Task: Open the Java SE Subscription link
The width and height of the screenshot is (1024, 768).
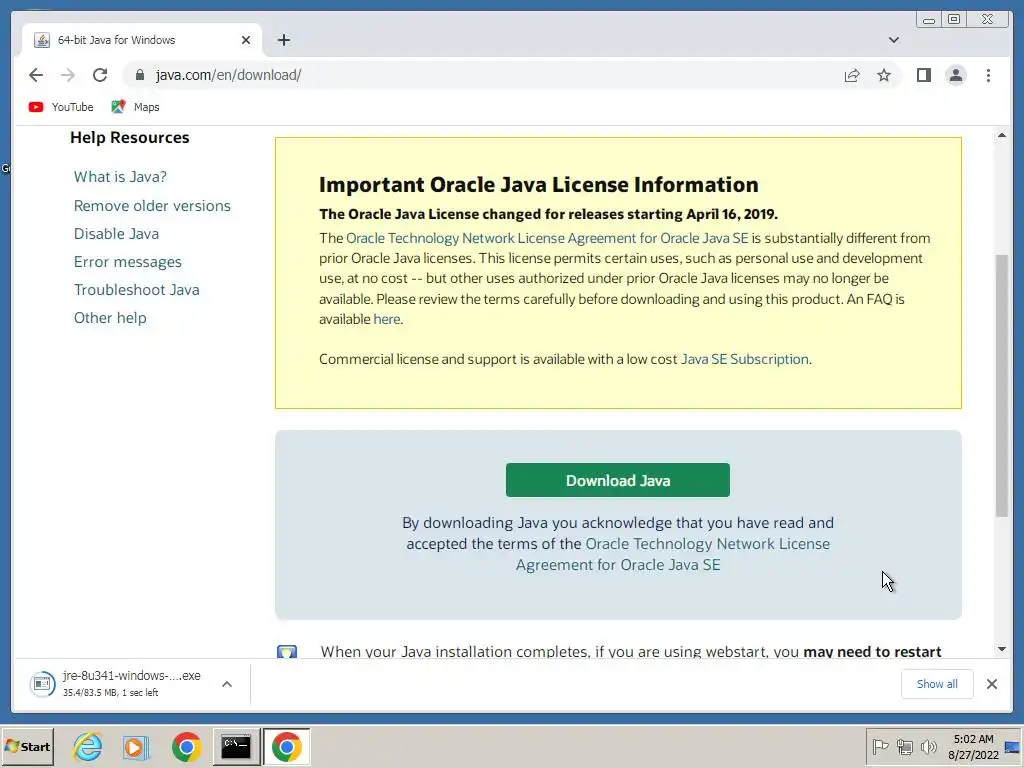Action: pyautogui.click(x=744, y=359)
